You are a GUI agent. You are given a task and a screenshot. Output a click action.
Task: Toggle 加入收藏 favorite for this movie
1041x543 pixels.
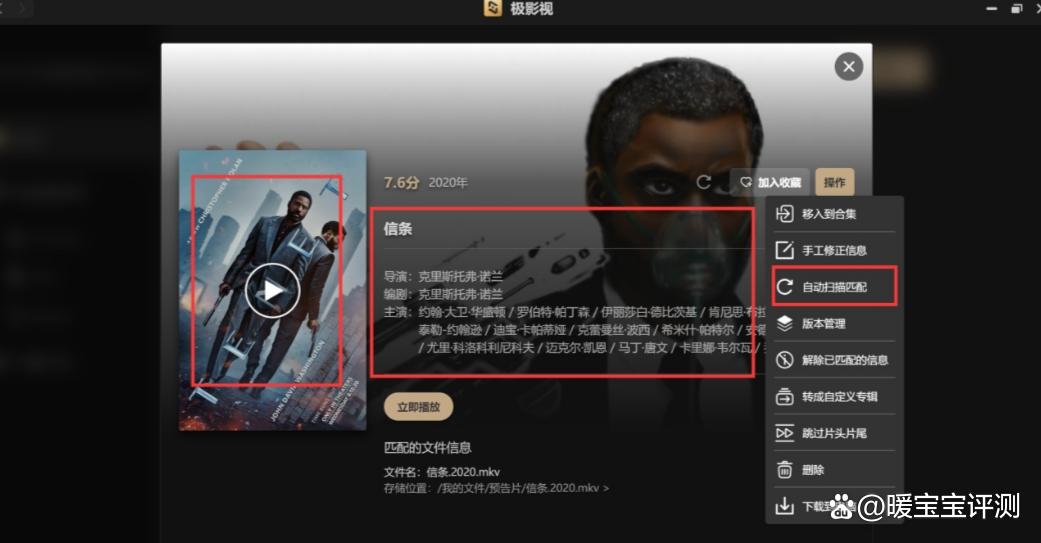point(770,183)
